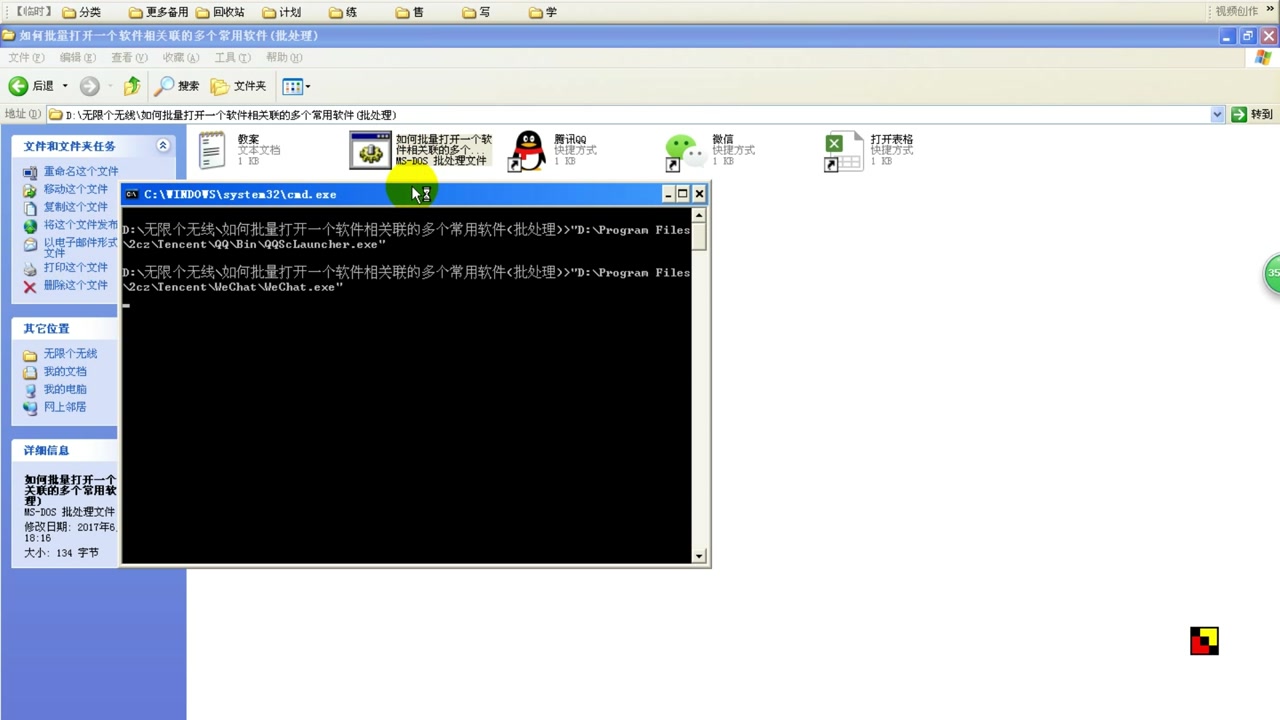Toggle the Folders (文件夹) pane button

tap(238, 86)
